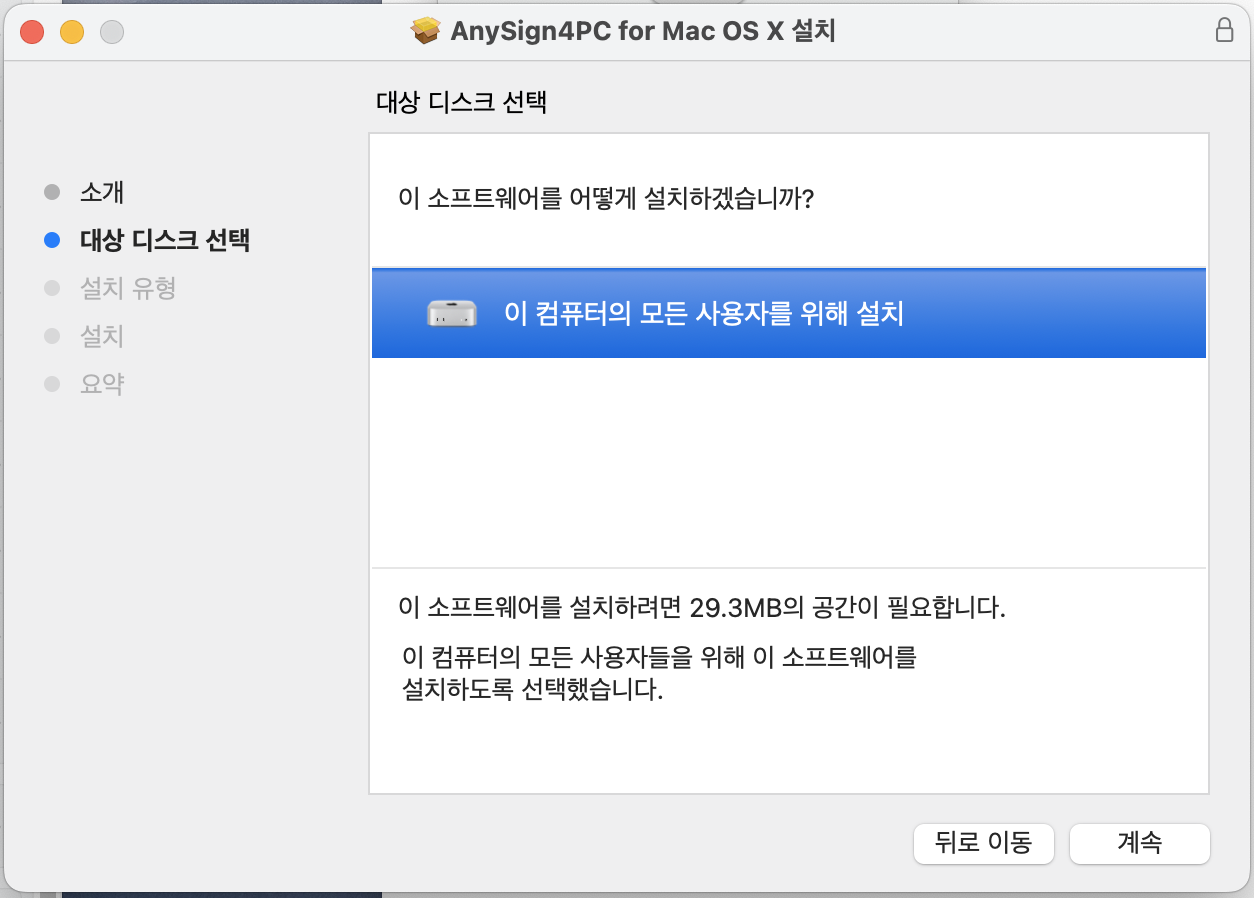Click the 설치 유형 step in sidebar
The image size is (1254, 898).
click(128, 288)
